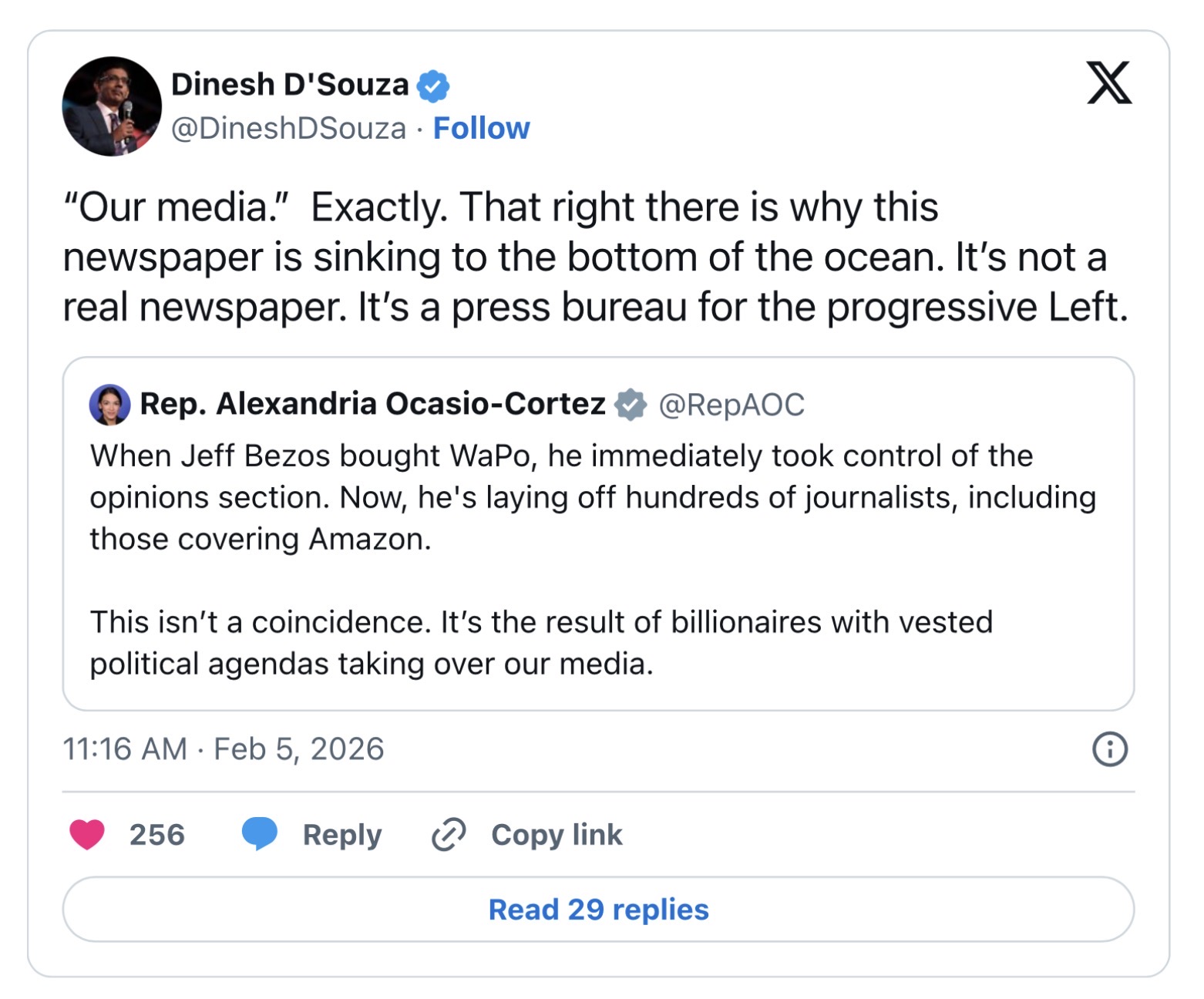Click Rep. Alexandria Ocasio-Cortez's small avatar
Image resolution: width=1204 pixels, height=999 pixels.
coord(109,405)
